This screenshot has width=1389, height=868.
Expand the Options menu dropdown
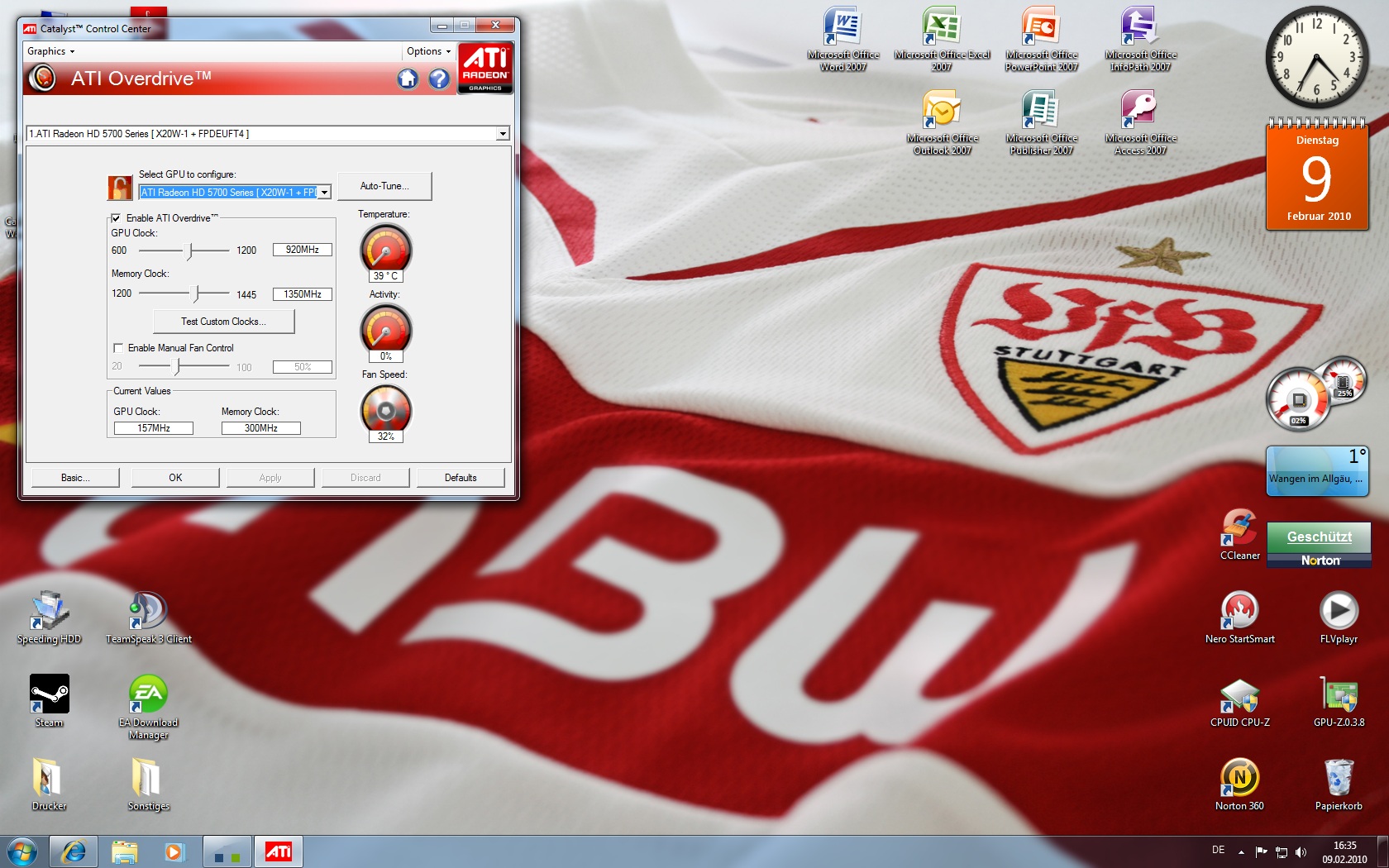(x=428, y=51)
